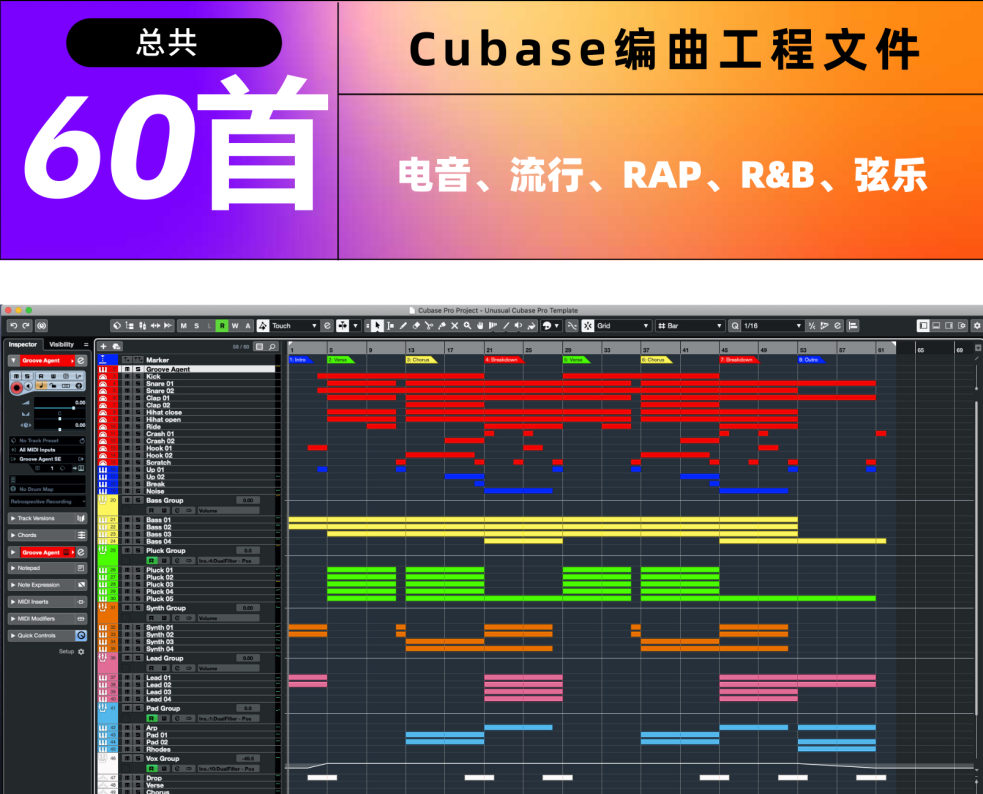This screenshot has height=794, width=983.
Task: Toggle the global Solo S button
Action: coord(196,326)
